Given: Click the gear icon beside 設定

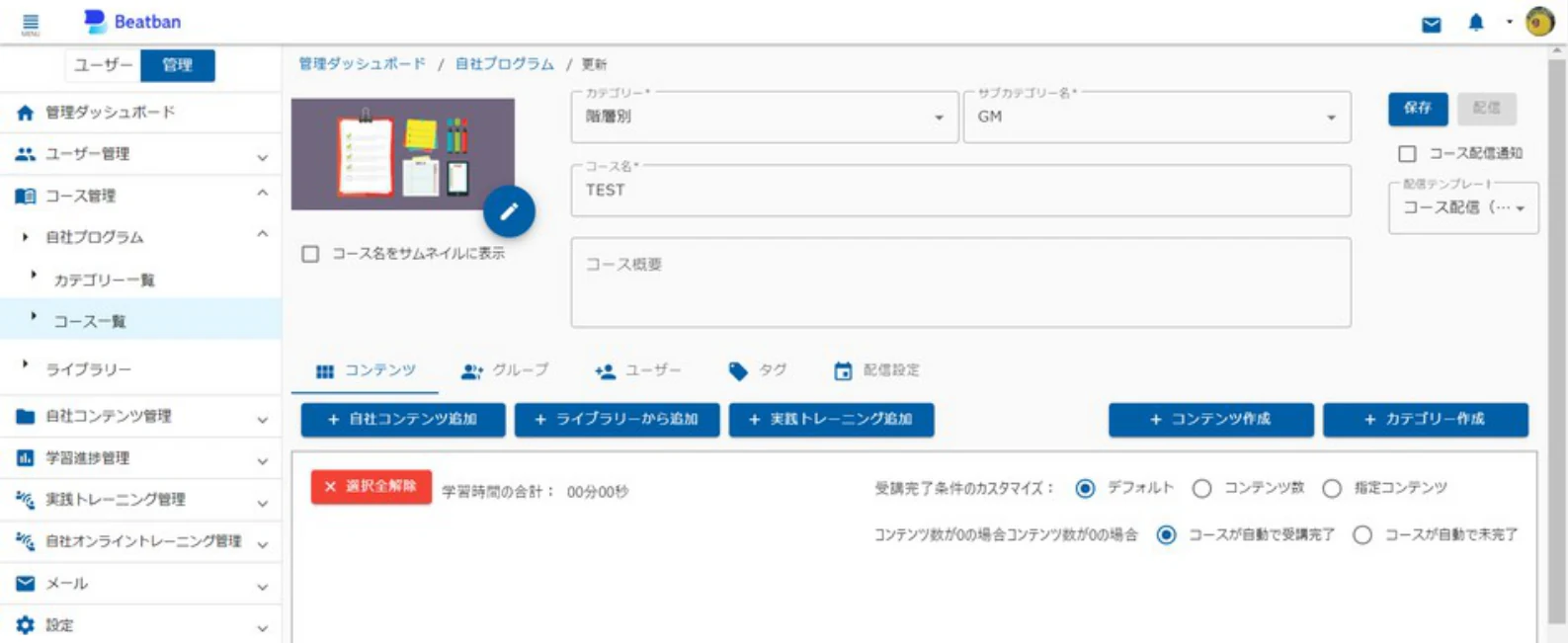Looking at the screenshot, I should click(x=26, y=624).
